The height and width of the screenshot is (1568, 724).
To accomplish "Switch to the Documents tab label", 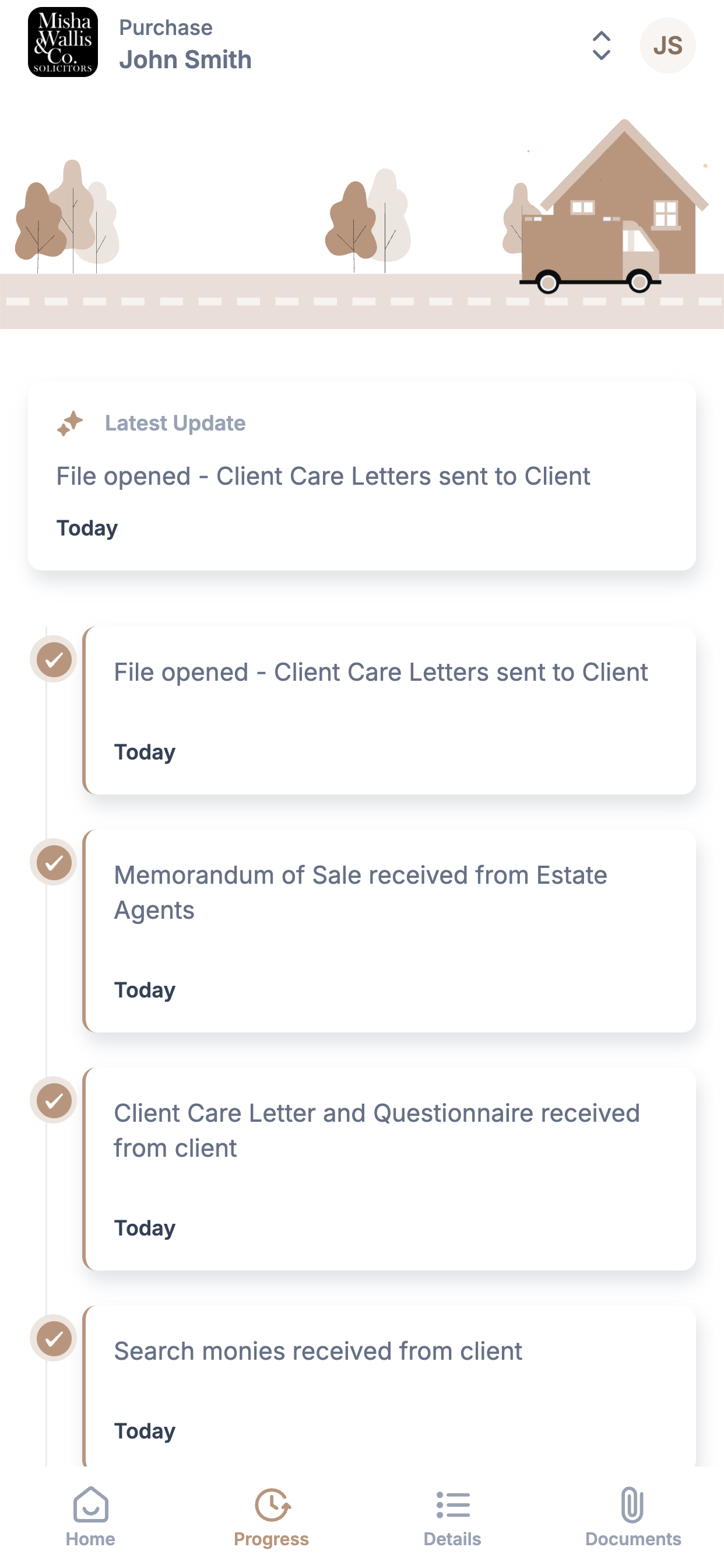I will 632,1539.
